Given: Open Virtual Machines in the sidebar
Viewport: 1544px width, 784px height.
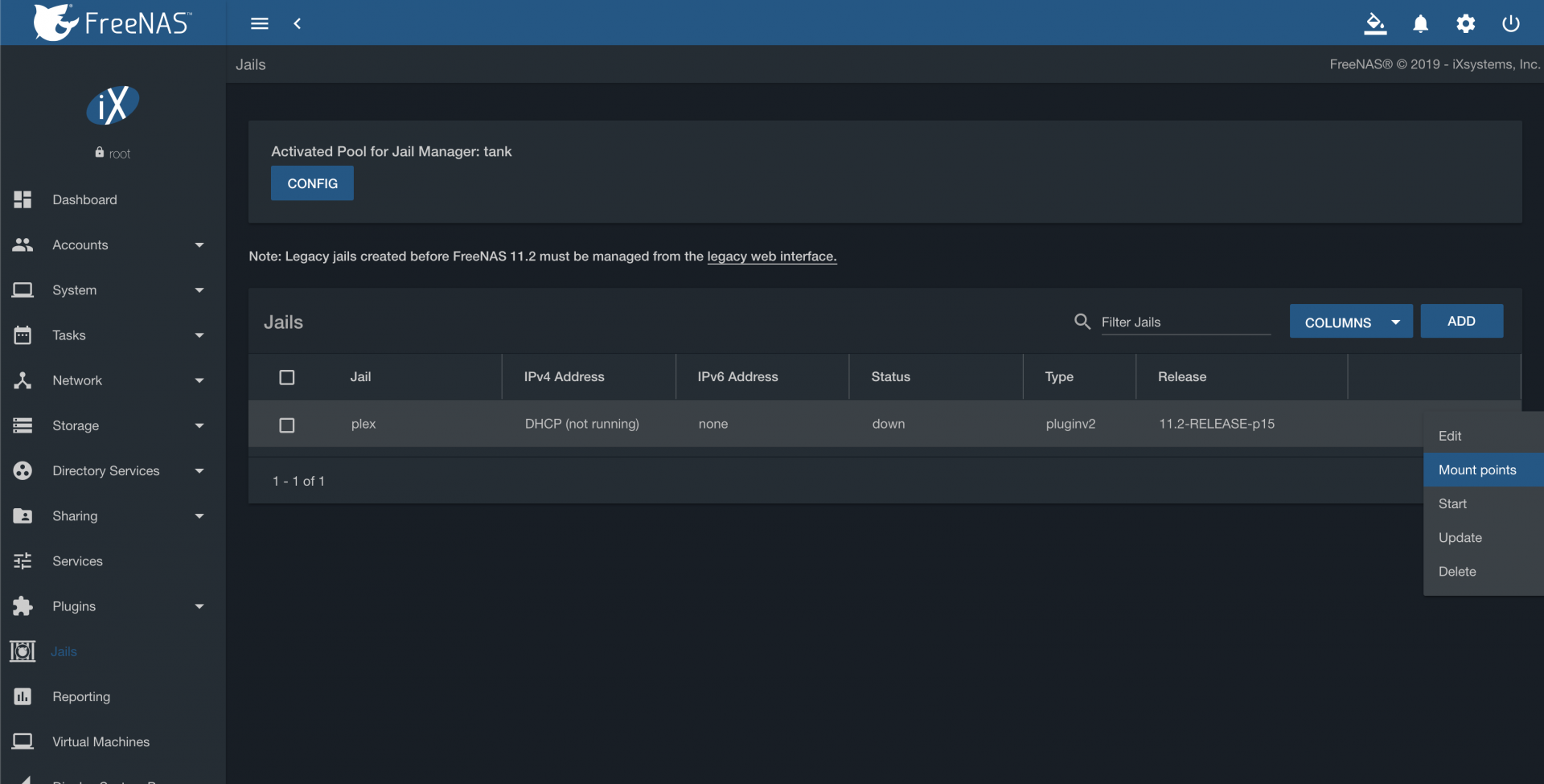Looking at the screenshot, I should pos(101,741).
